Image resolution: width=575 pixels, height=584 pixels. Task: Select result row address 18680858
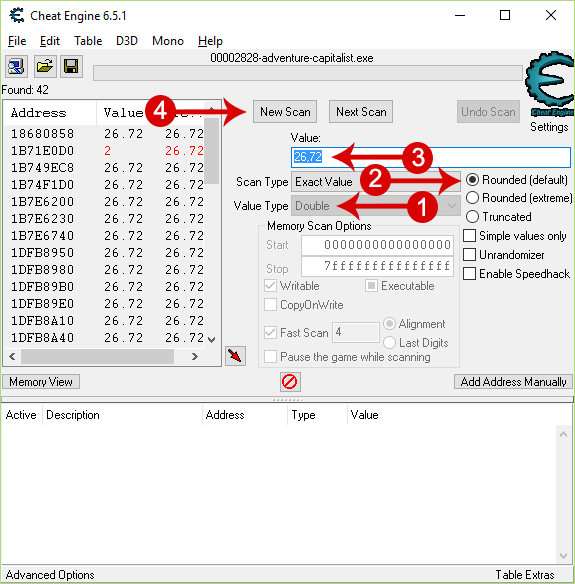point(104,133)
